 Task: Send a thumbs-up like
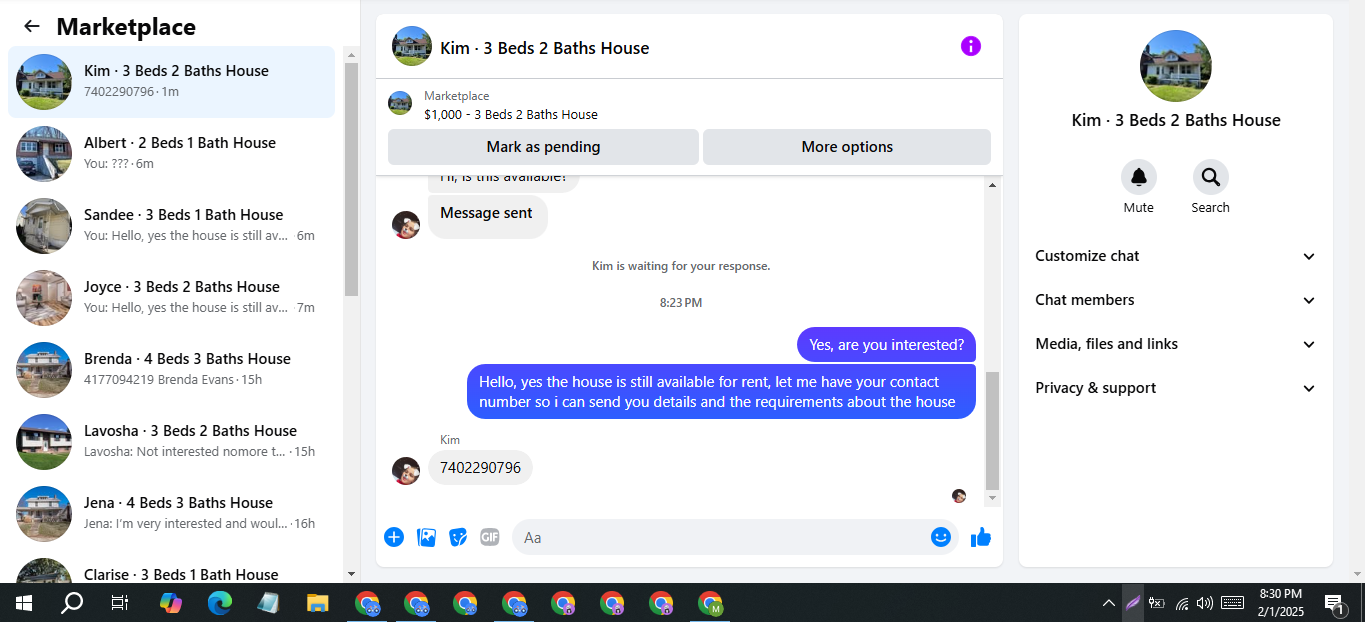click(981, 537)
